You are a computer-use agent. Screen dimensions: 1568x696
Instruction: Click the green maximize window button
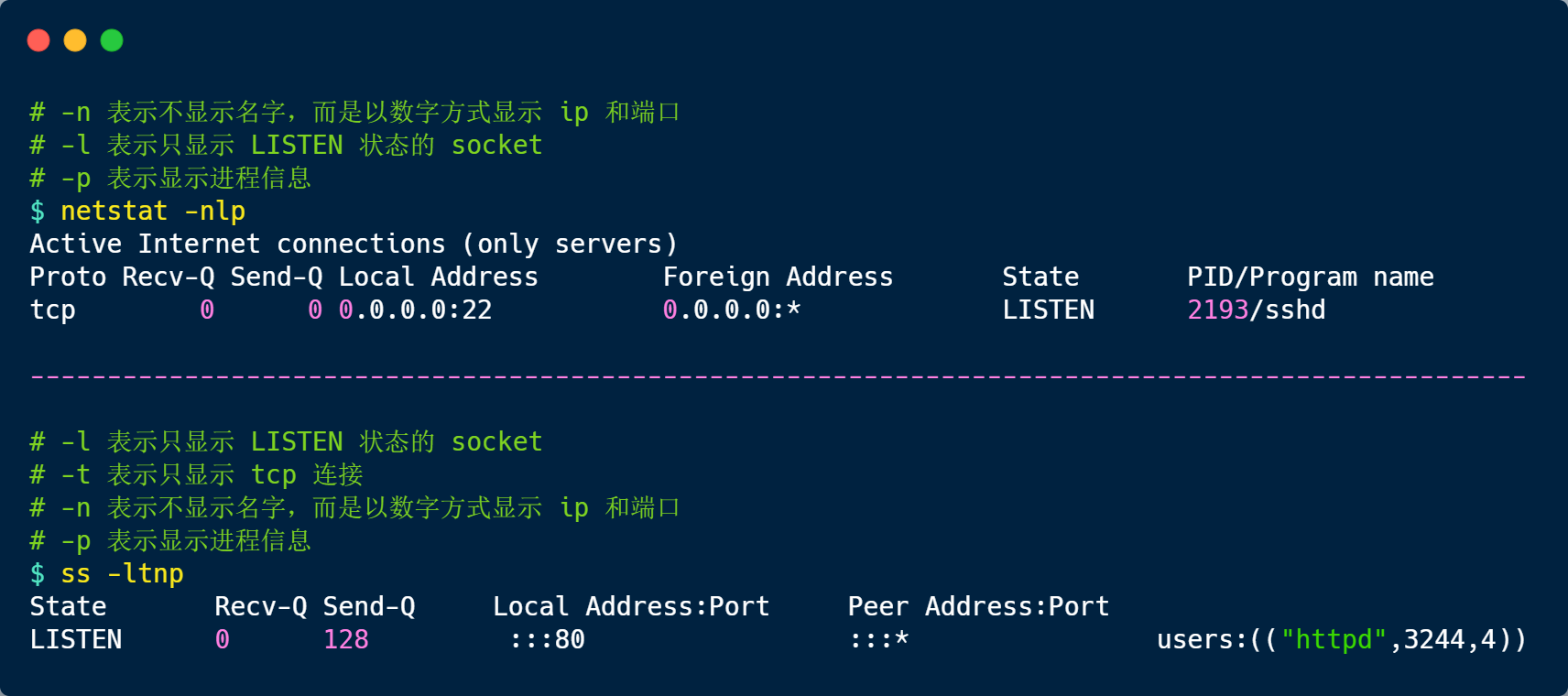point(112,40)
